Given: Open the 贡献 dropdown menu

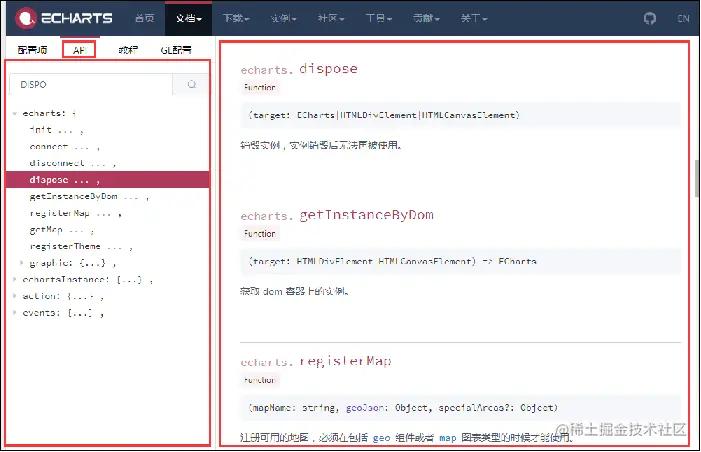Looking at the screenshot, I should (x=426, y=18).
